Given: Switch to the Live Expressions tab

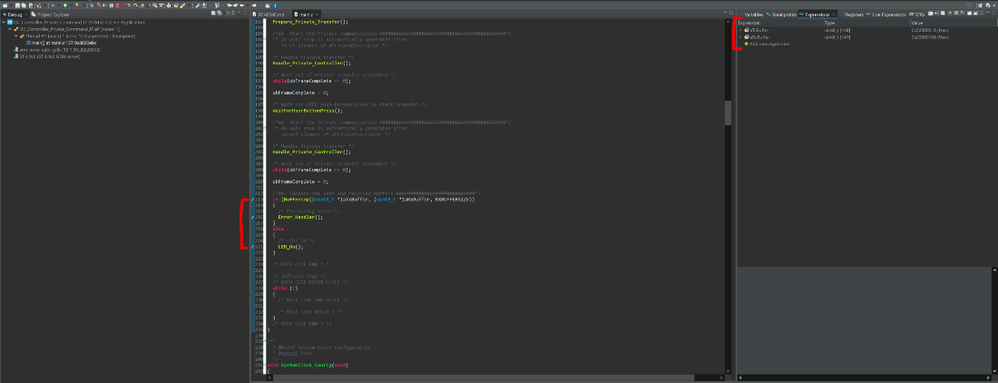Looking at the screenshot, I should 886,14.
